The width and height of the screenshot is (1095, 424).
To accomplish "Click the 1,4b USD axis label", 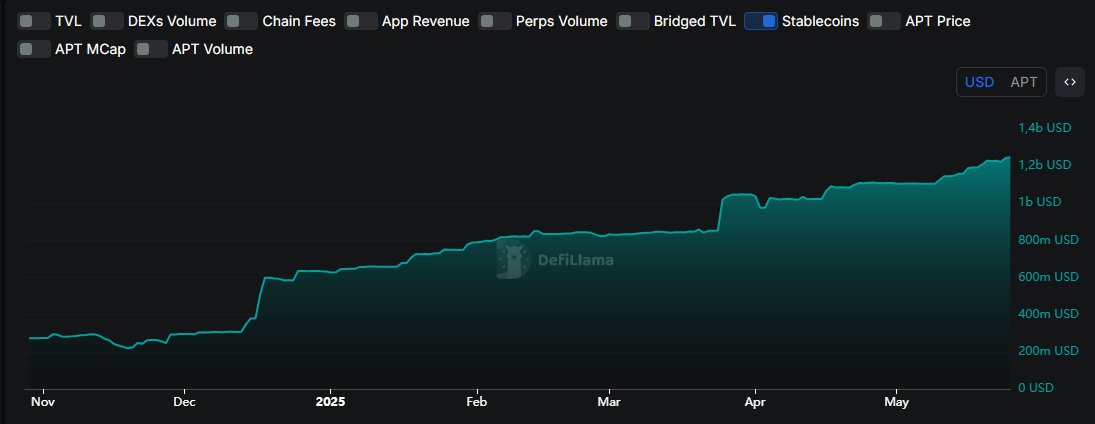I will coord(1045,128).
